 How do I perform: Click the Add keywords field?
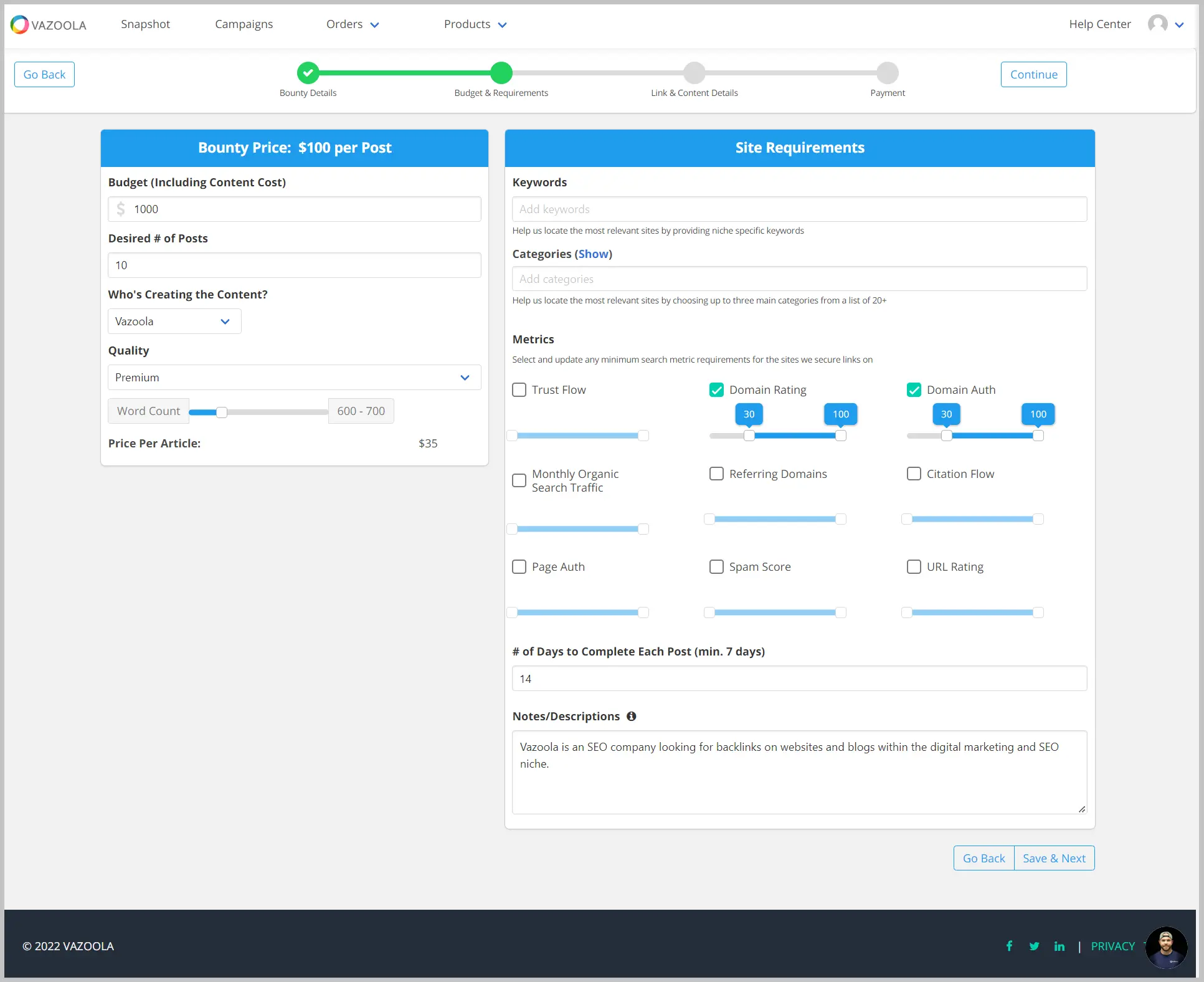pos(799,209)
